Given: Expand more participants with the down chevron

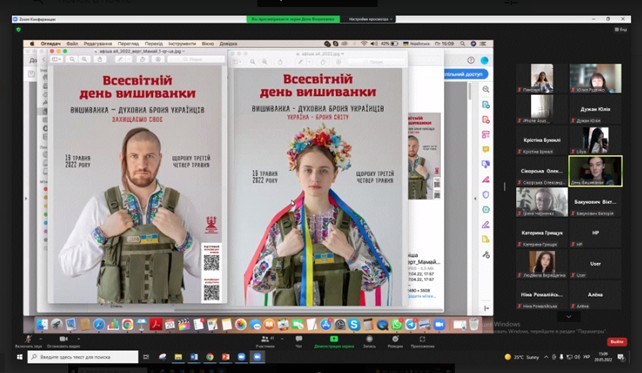Looking at the screenshot, I should click(568, 316).
